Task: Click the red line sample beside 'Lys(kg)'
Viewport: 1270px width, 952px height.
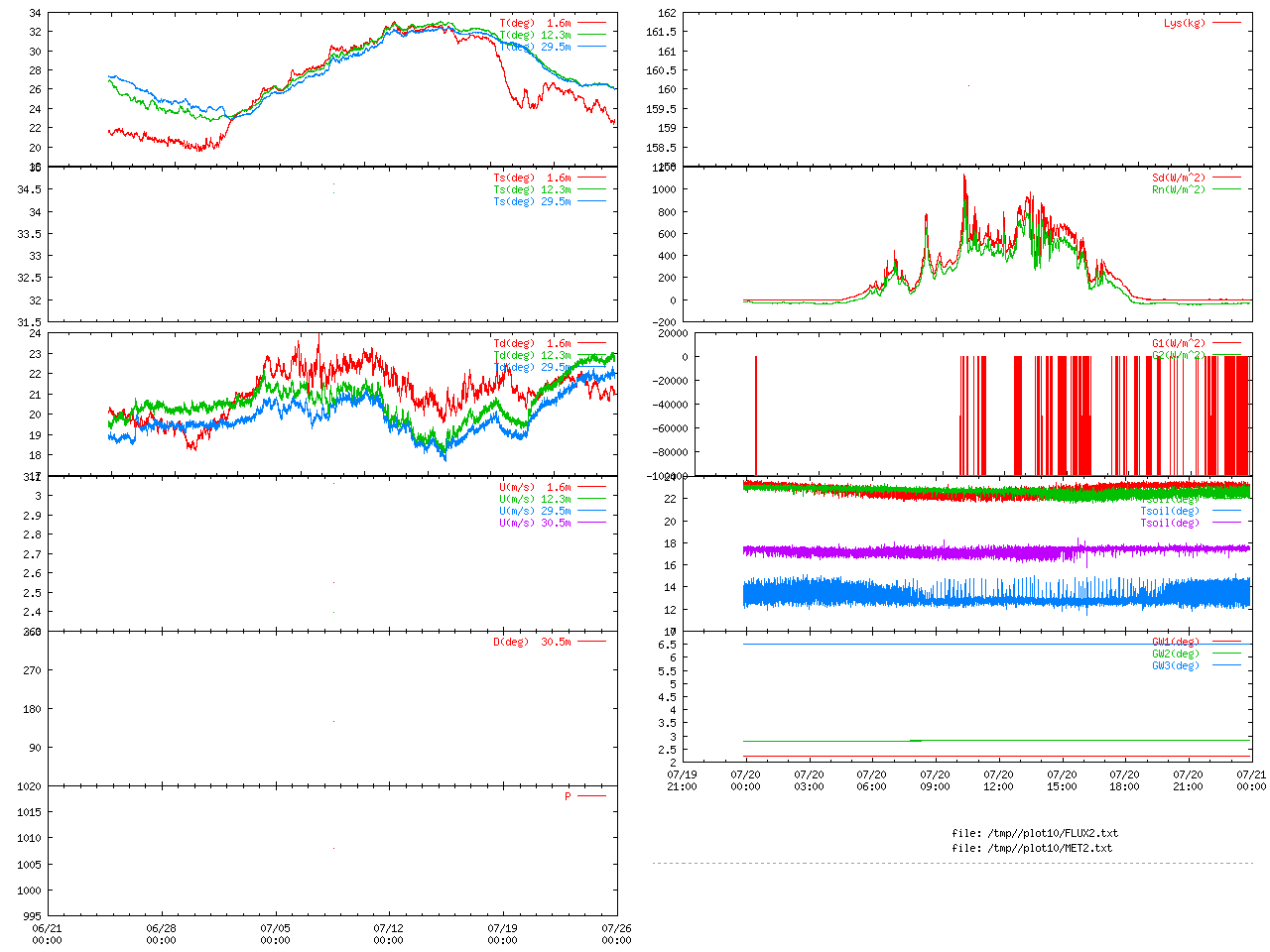Action: (x=1226, y=23)
